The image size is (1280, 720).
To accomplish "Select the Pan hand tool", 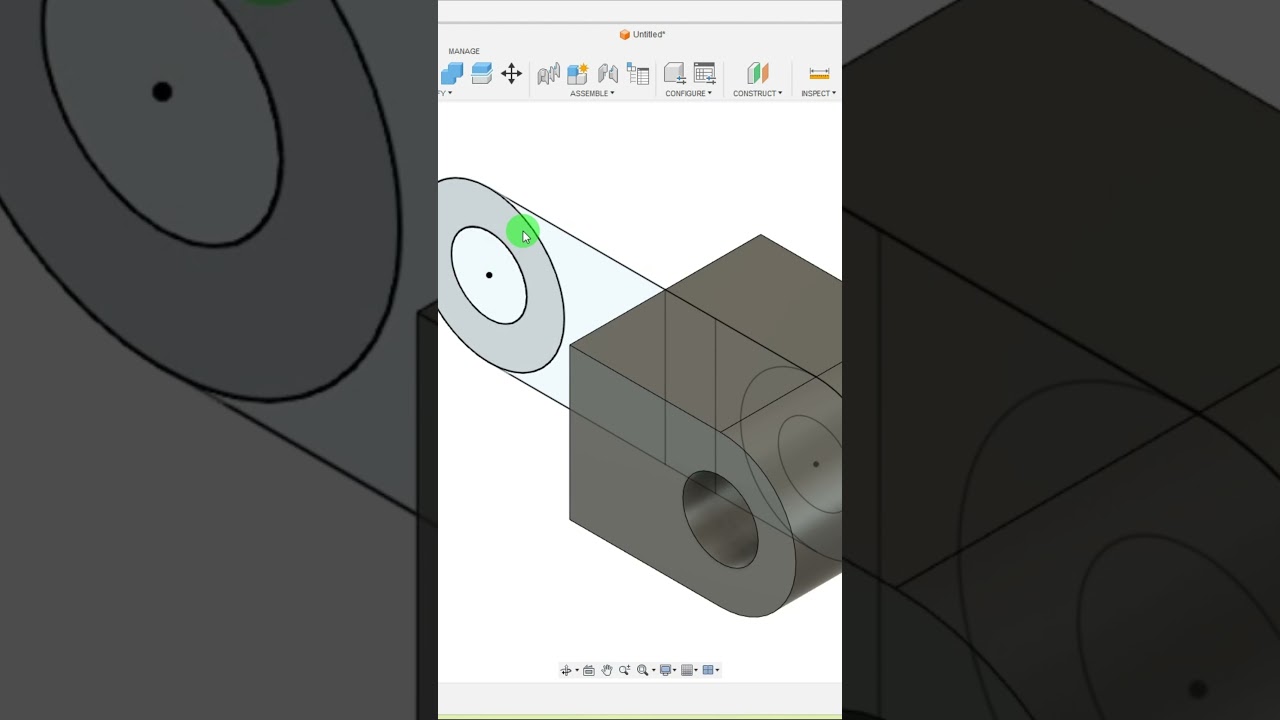I will coord(607,670).
